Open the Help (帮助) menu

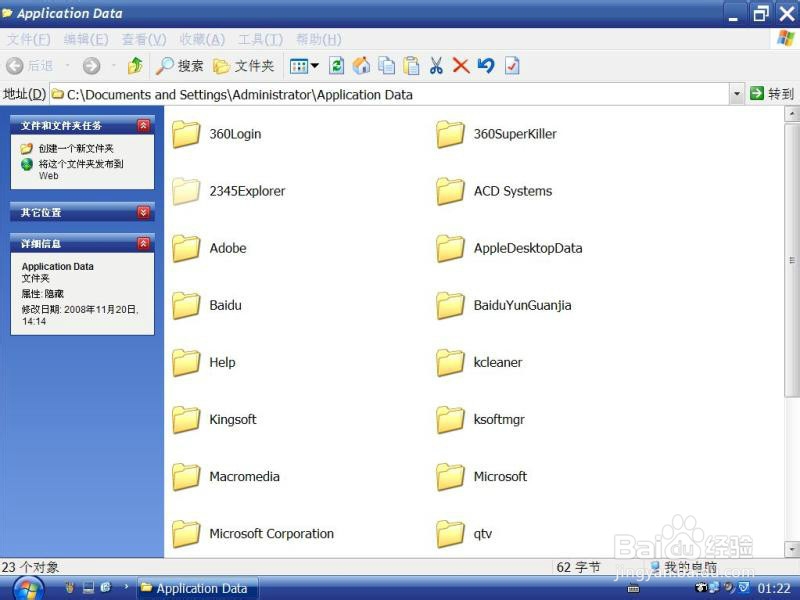pyautogui.click(x=318, y=39)
